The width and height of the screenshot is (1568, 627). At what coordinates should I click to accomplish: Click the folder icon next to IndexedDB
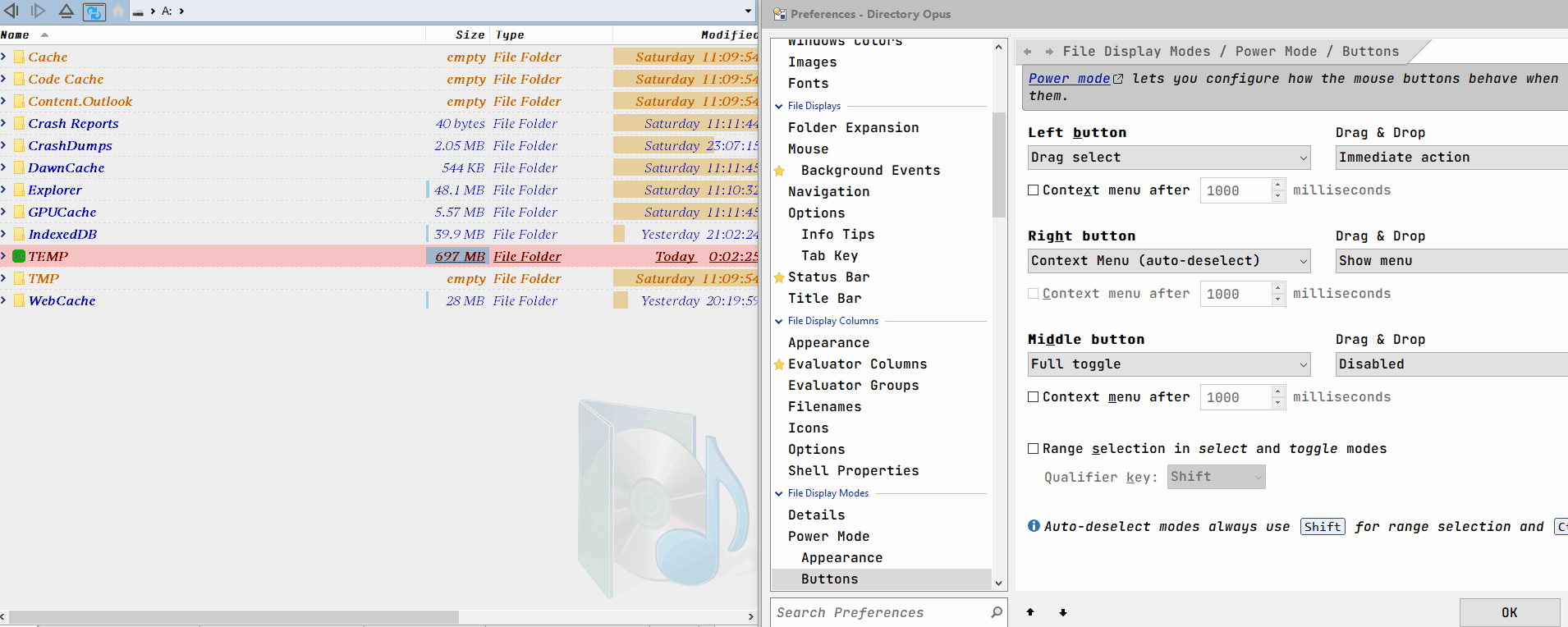coord(19,234)
